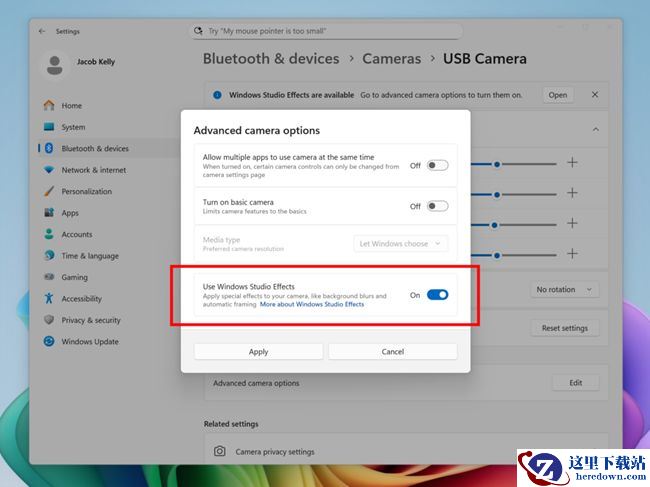The image size is (650, 487).
Task: Open Jacob Kelly's profile avatar
Action: [55, 65]
